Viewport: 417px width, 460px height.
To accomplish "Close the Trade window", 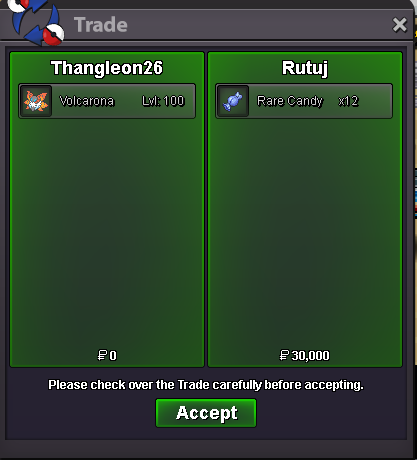I will coord(400,25).
